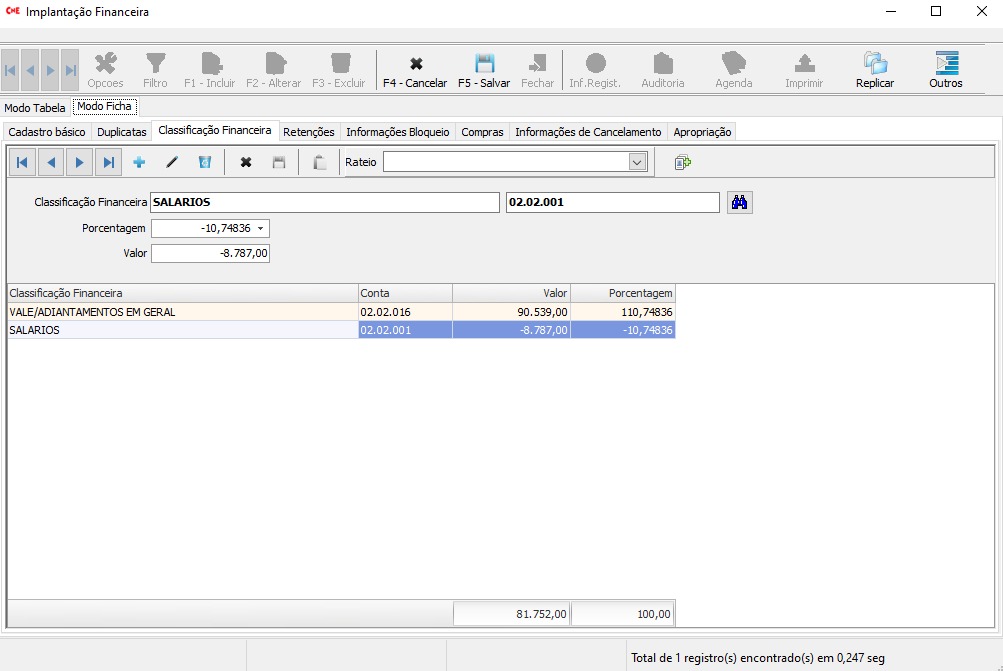This screenshot has width=1003, height=671.
Task: Open the Apropriação tab
Action: tap(702, 132)
